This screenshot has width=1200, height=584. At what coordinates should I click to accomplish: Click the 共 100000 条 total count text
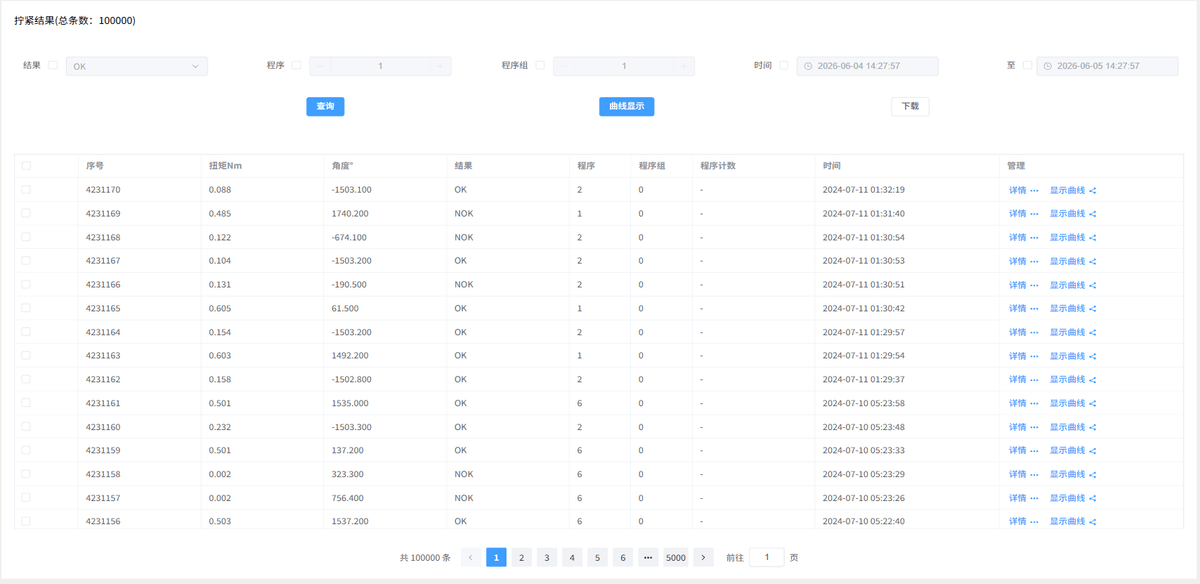(425, 558)
